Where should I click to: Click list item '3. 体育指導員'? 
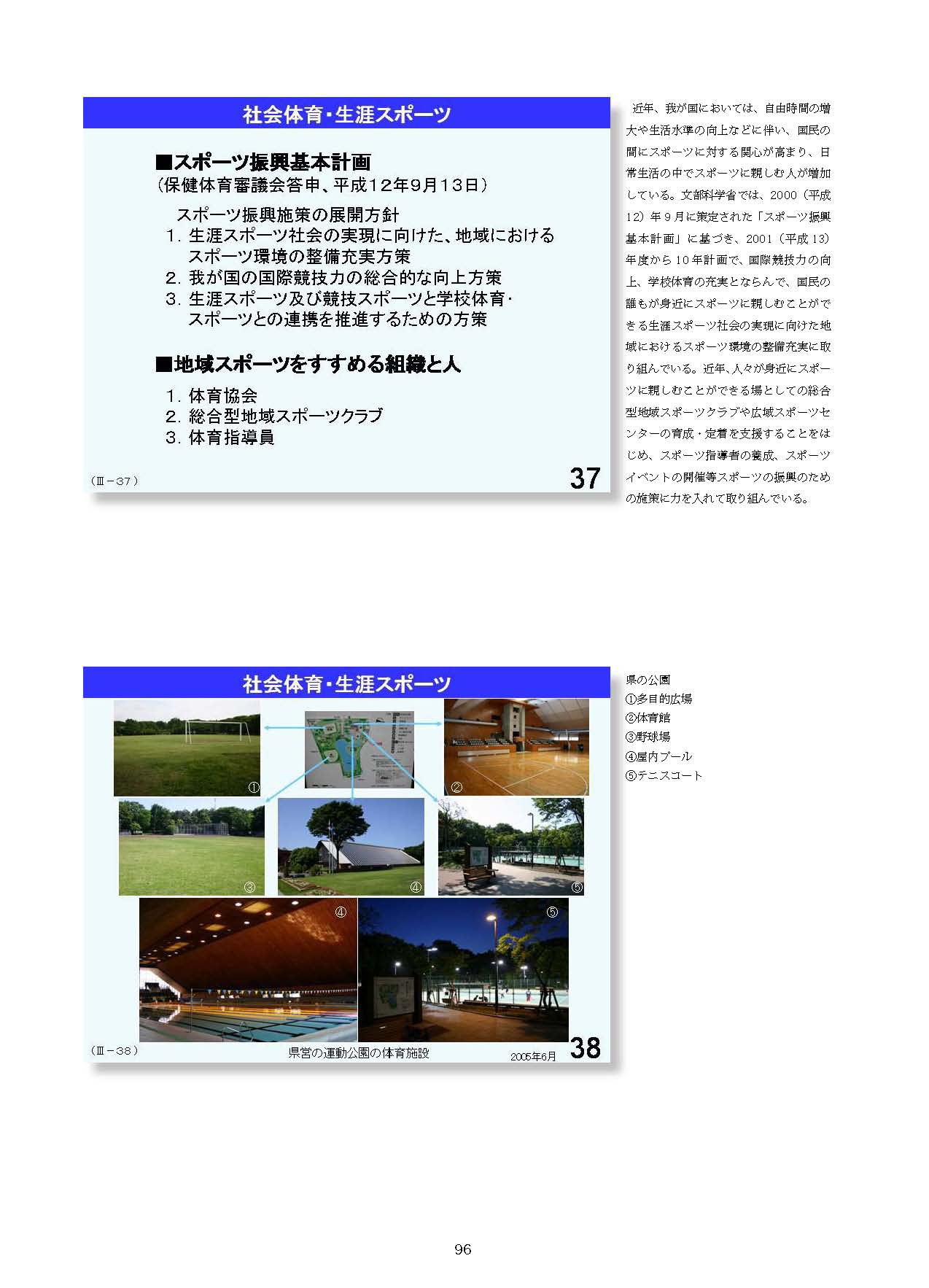click(219, 438)
